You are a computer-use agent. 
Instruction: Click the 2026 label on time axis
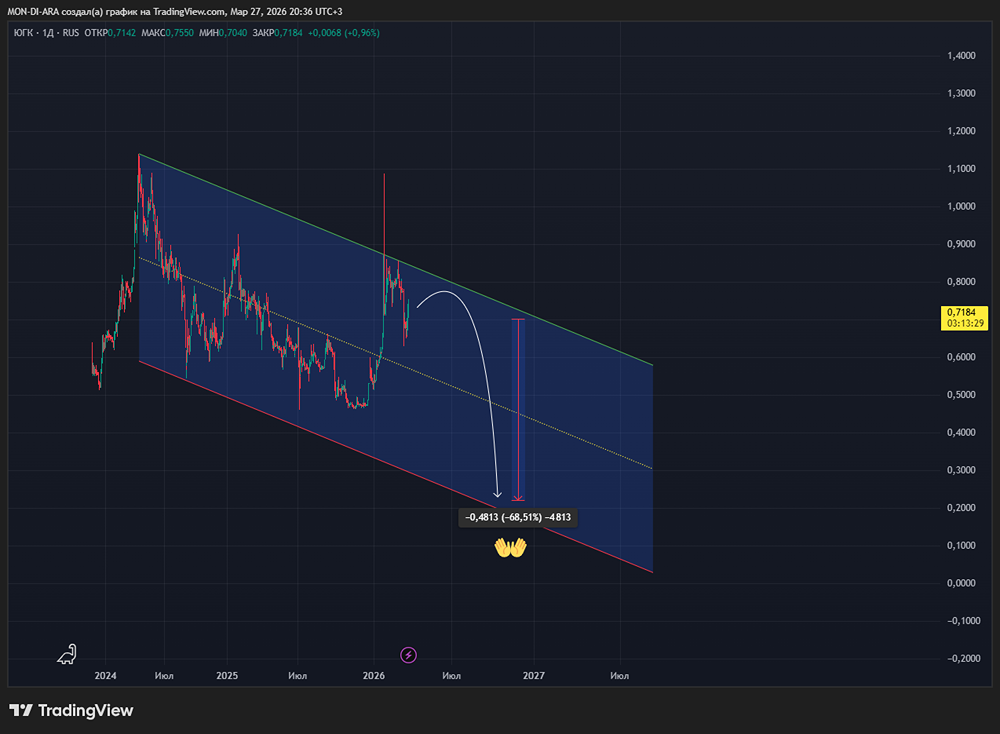click(x=374, y=675)
